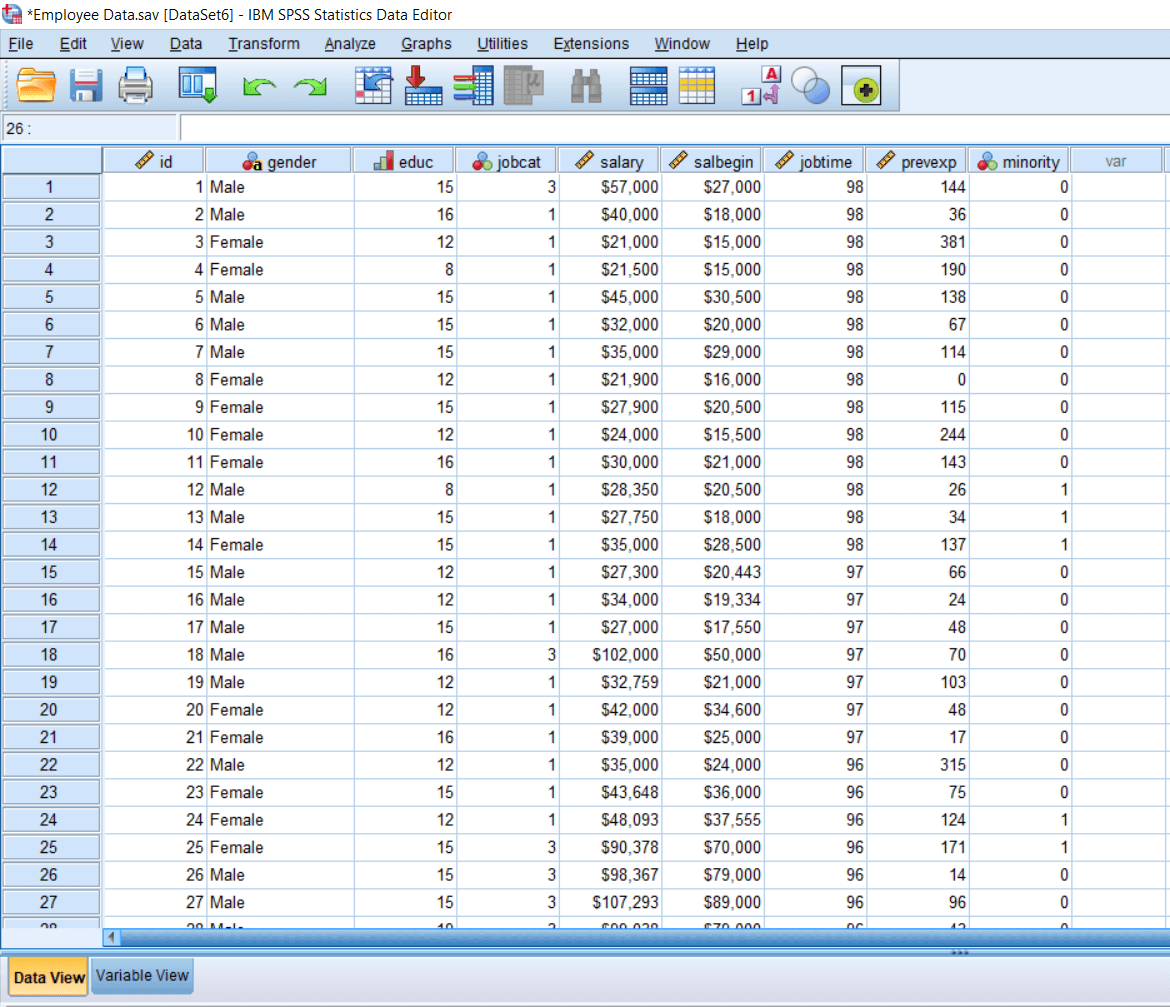Click row 18 to select that case

[51, 654]
